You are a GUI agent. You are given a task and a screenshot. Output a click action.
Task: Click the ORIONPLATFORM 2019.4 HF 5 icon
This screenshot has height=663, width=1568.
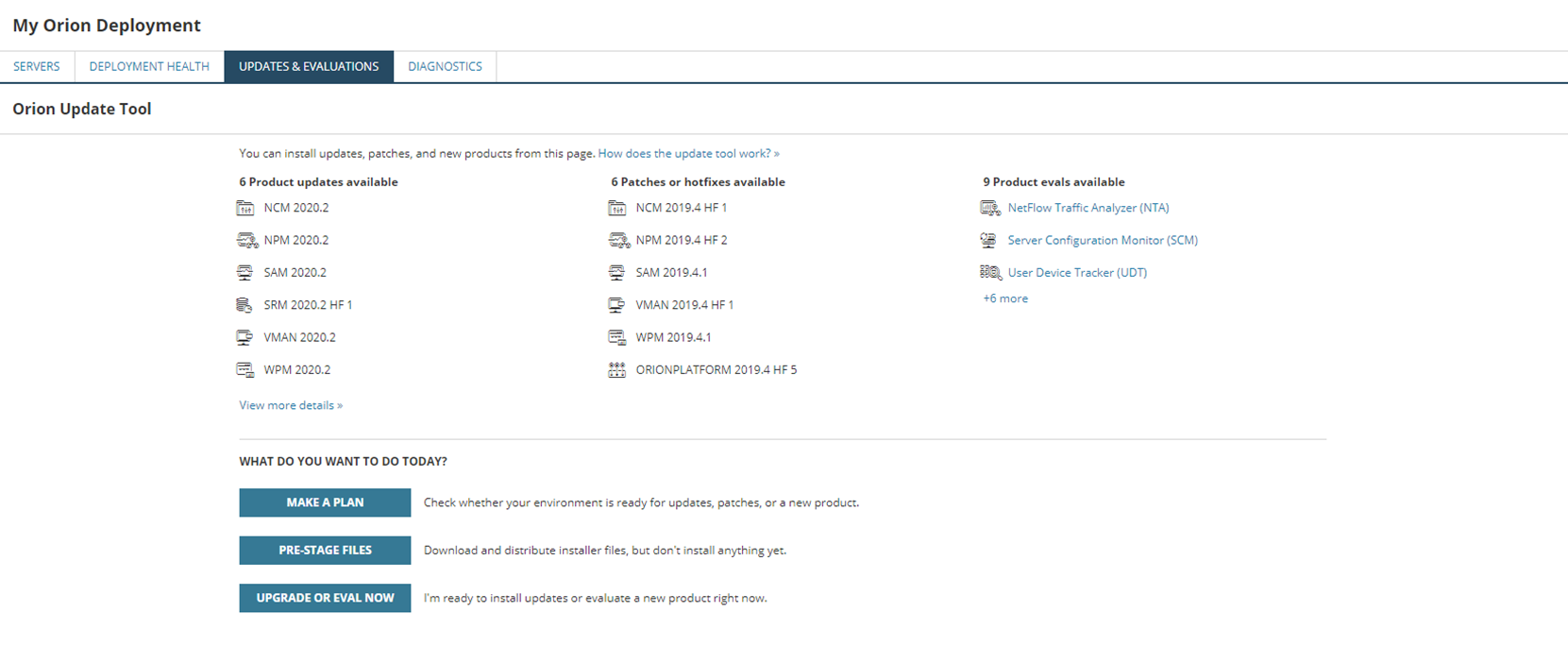click(x=617, y=370)
